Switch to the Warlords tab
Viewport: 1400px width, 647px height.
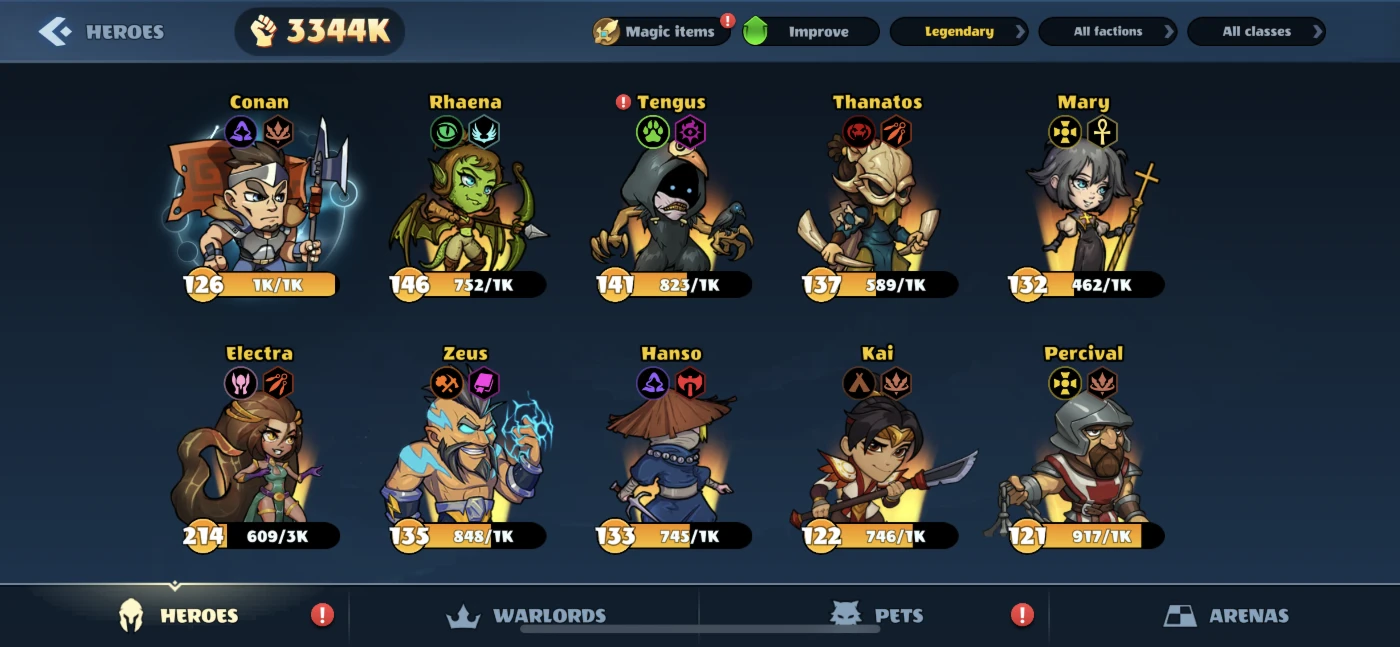pos(526,615)
